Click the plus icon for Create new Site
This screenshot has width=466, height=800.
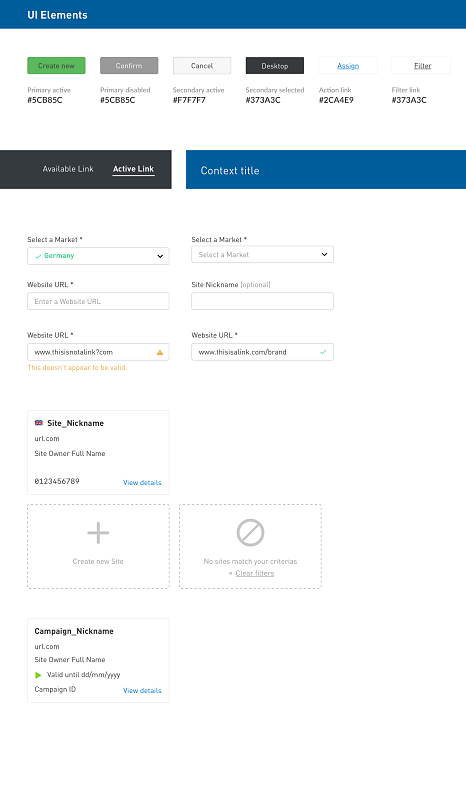pos(98,533)
